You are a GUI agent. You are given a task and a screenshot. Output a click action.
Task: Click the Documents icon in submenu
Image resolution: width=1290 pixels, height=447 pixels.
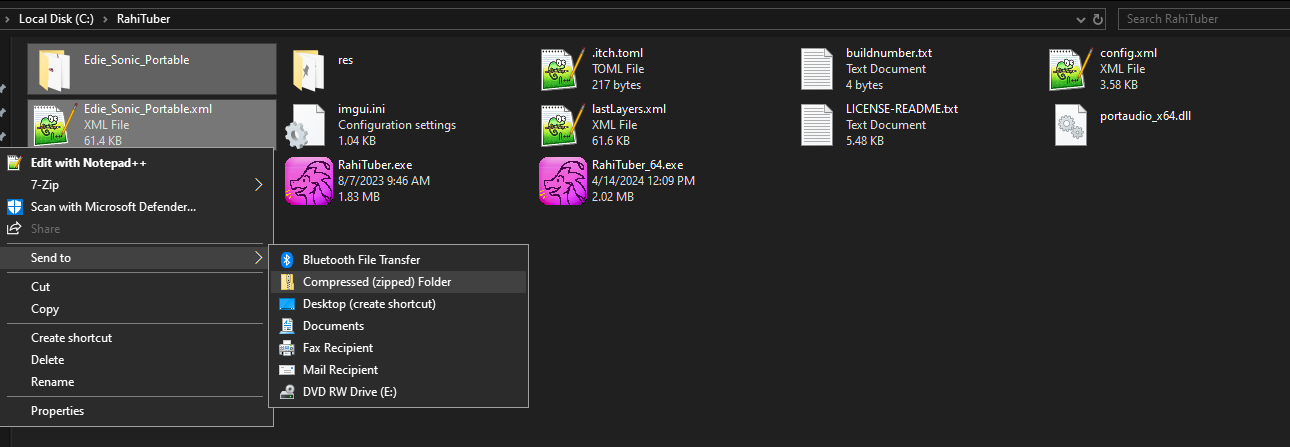pyautogui.click(x=287, y=326)
